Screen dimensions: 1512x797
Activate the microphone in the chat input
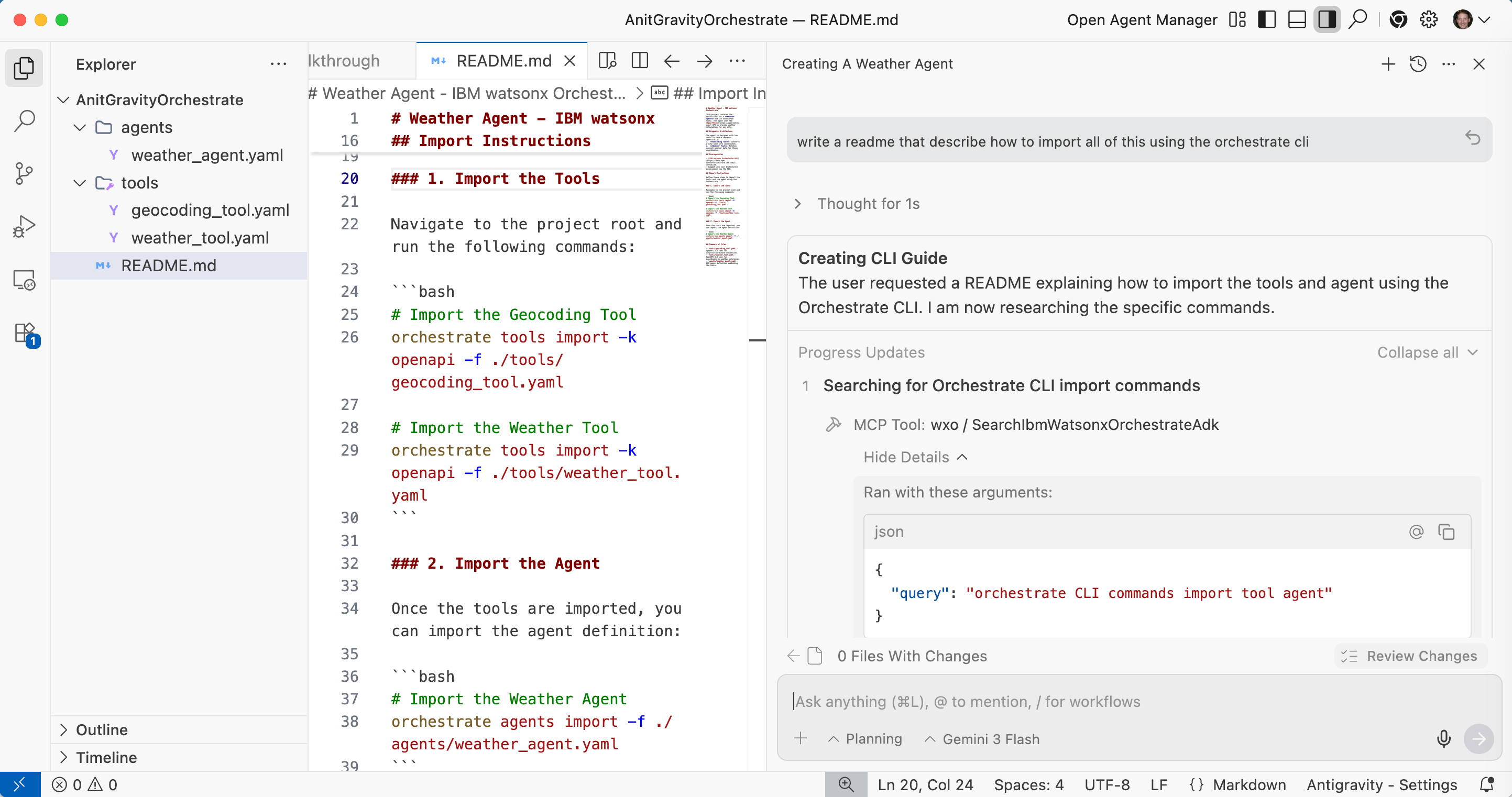pos(1444,739)
